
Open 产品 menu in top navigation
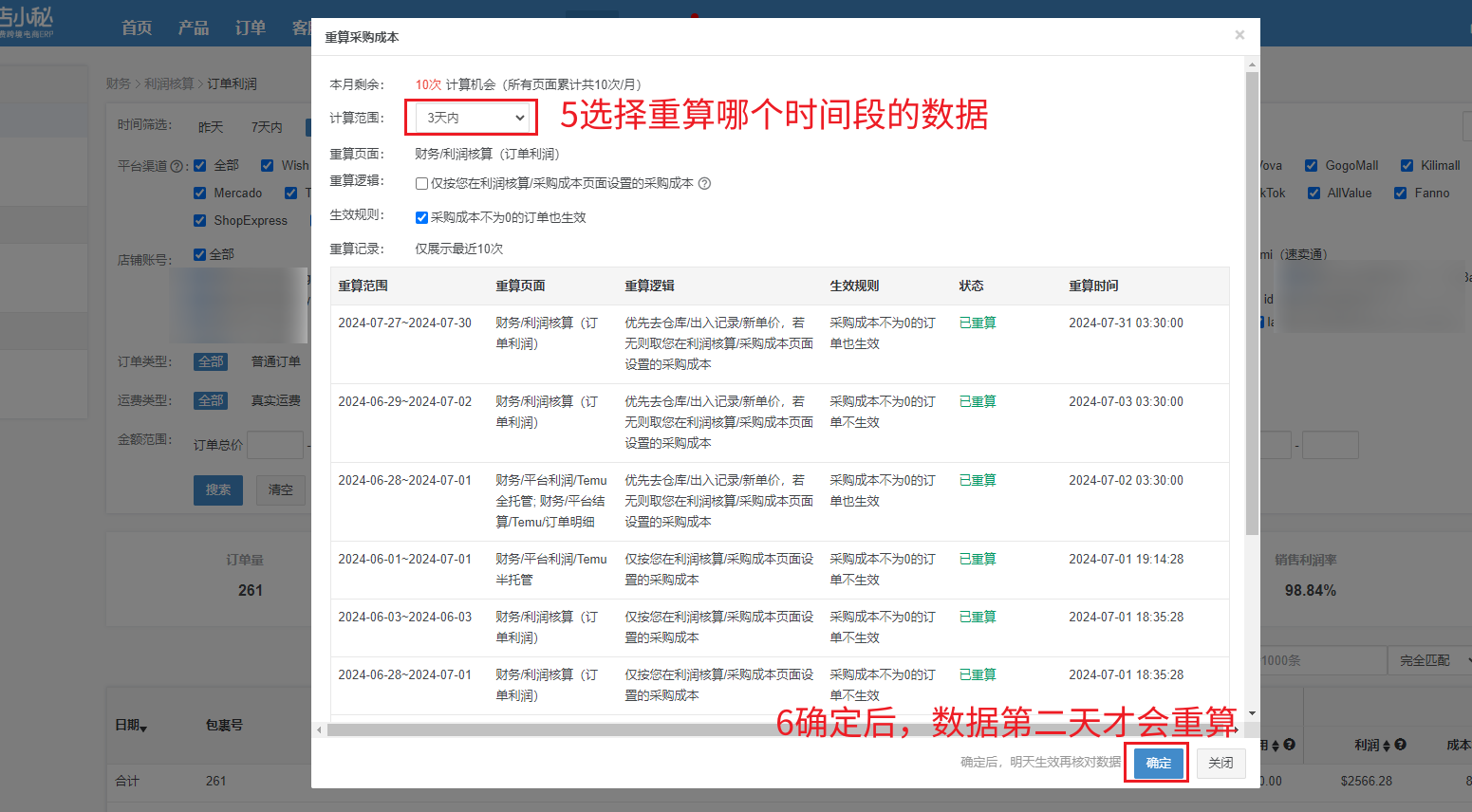(194, 28)
